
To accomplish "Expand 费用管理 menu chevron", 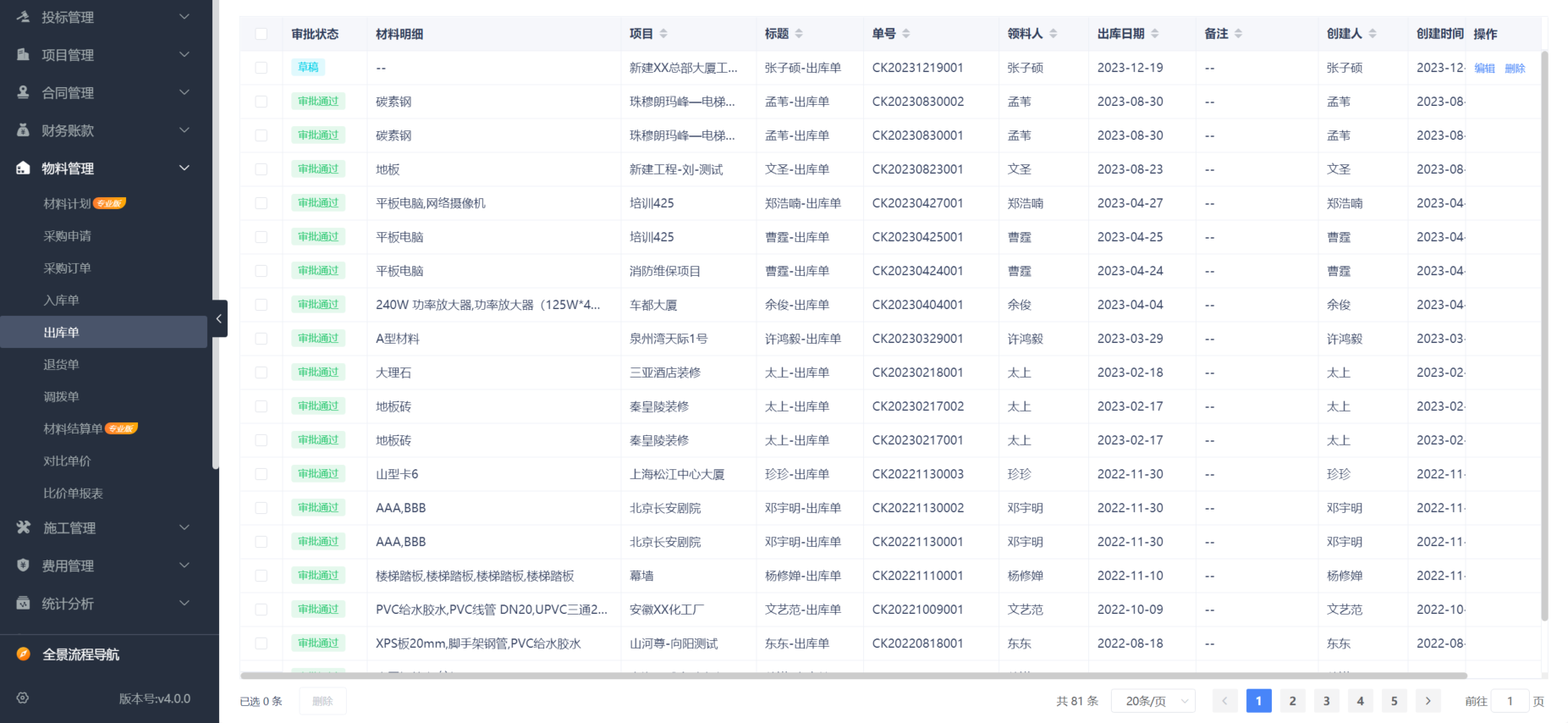I will [184, 565].
